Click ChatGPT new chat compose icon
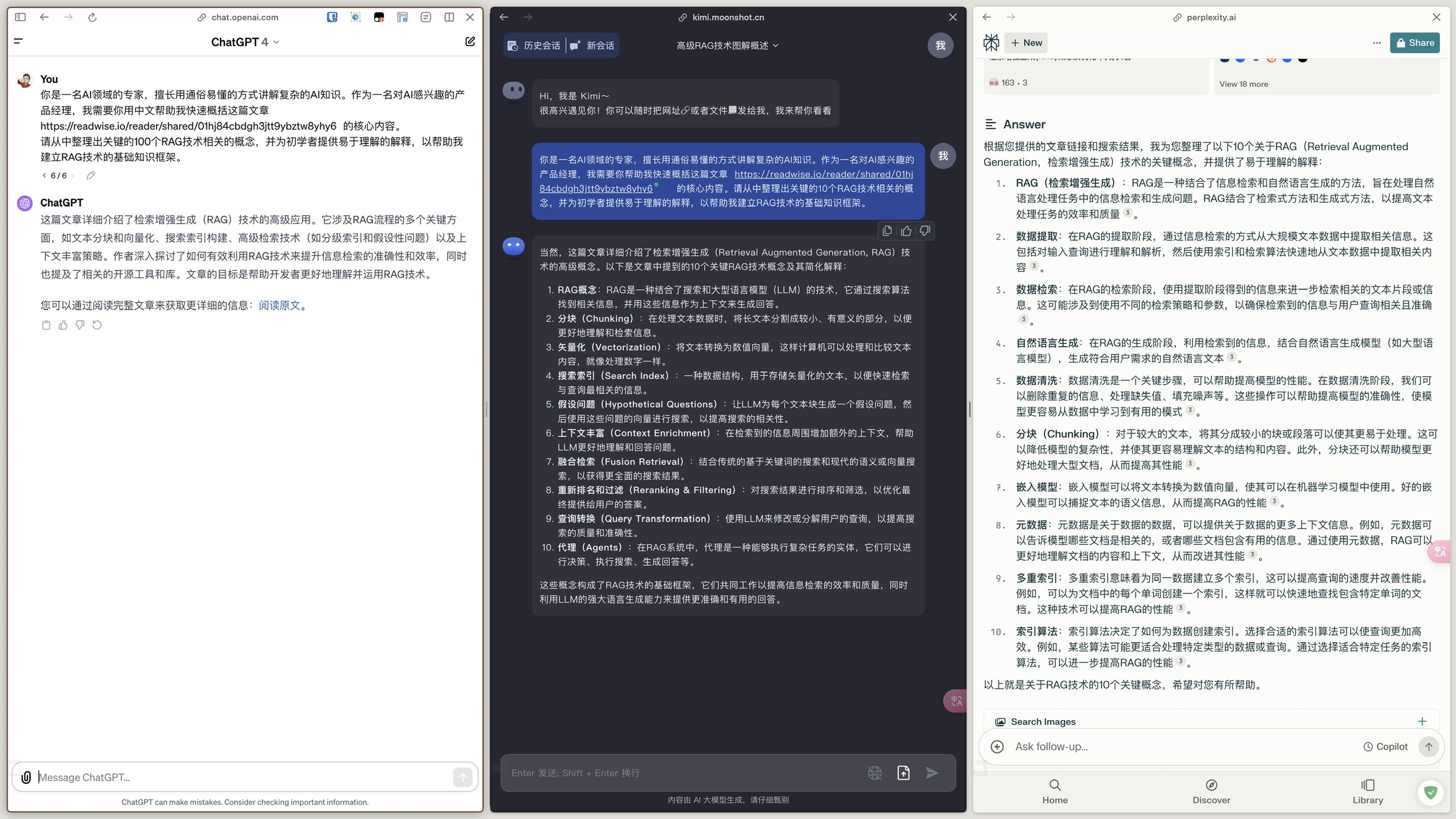 tap(470, 41)
